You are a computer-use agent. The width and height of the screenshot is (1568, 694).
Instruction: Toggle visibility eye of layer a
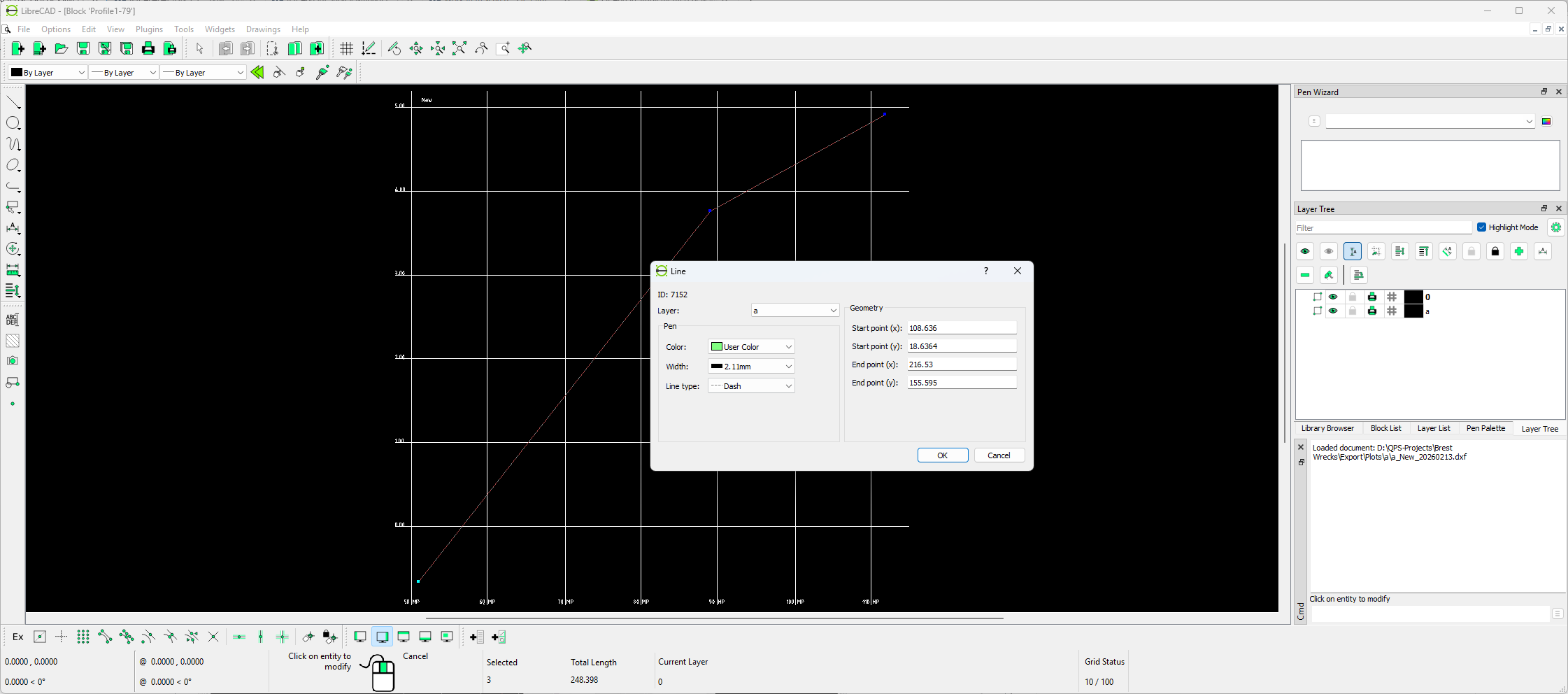click(1333, 311)
